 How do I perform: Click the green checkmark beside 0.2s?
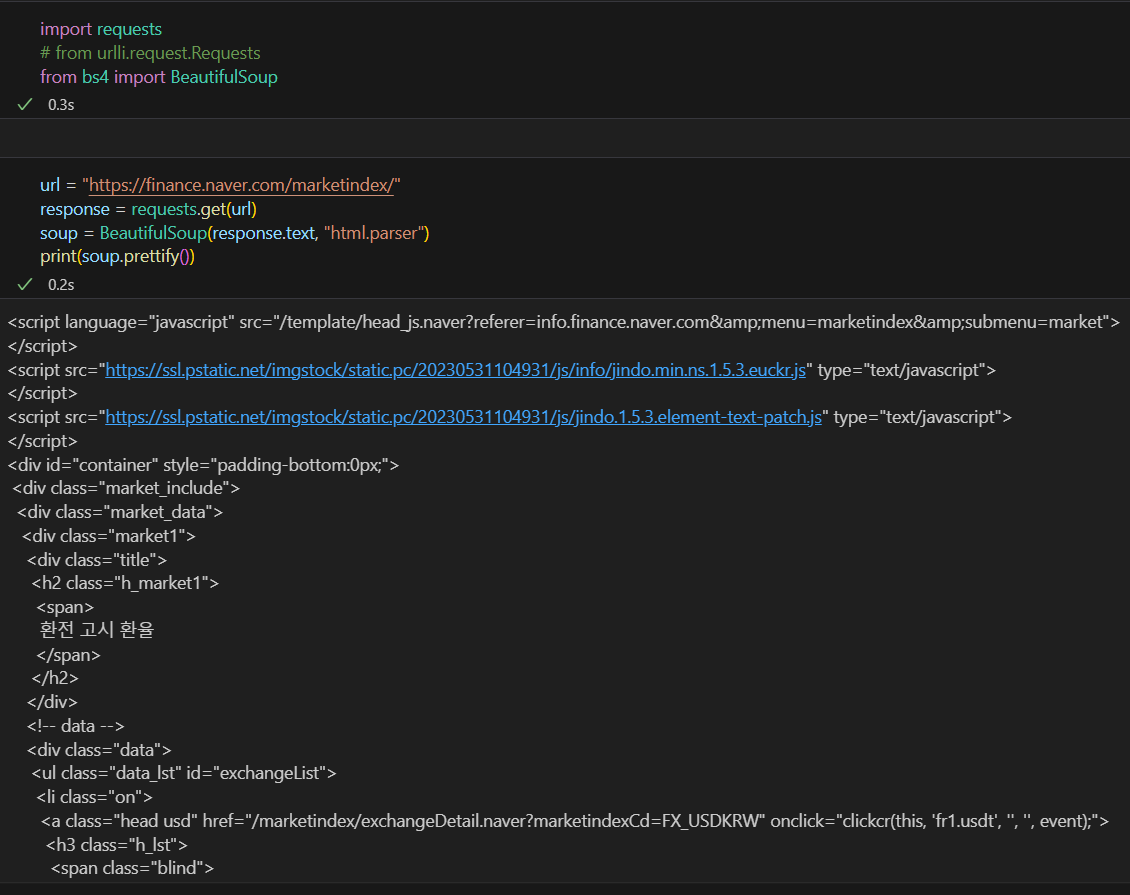[25, 285]
